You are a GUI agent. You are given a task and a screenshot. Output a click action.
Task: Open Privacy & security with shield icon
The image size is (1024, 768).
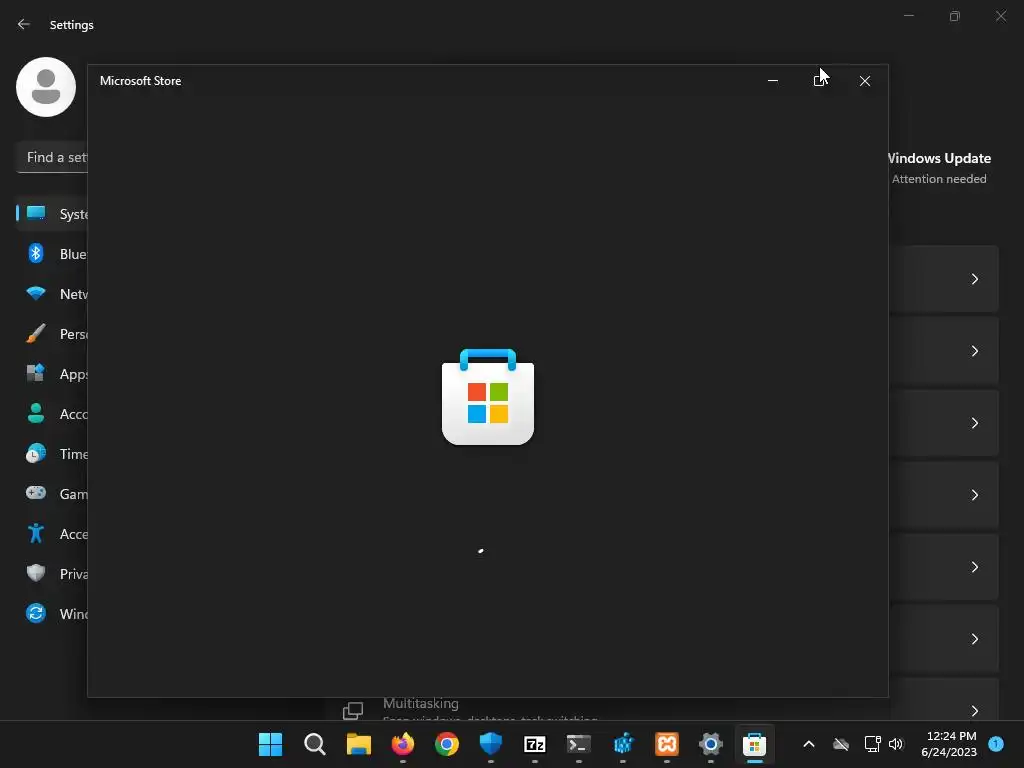click(x=52, y=573)
